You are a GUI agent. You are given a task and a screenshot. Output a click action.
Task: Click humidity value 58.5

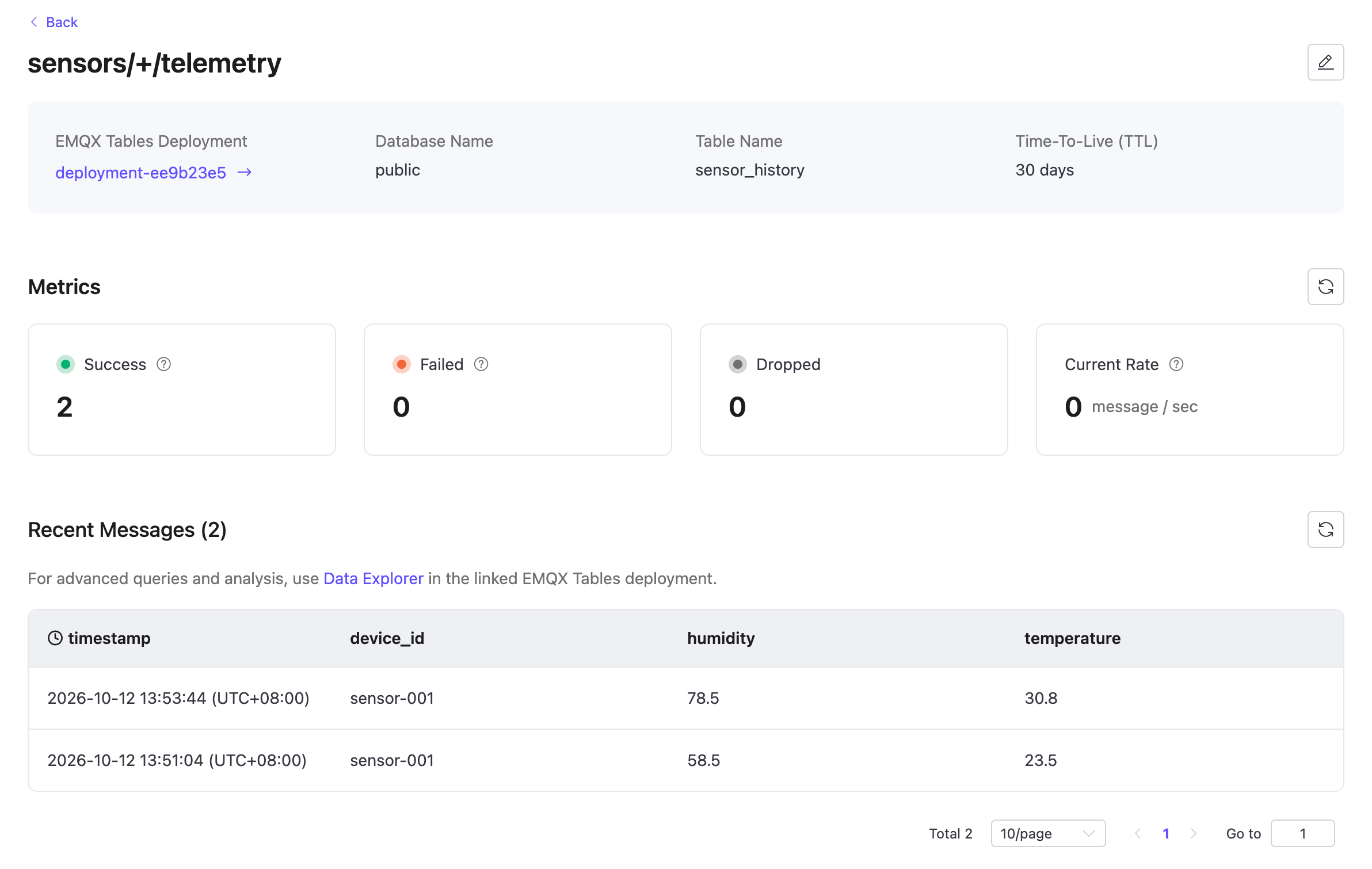(x=704, y=760)
